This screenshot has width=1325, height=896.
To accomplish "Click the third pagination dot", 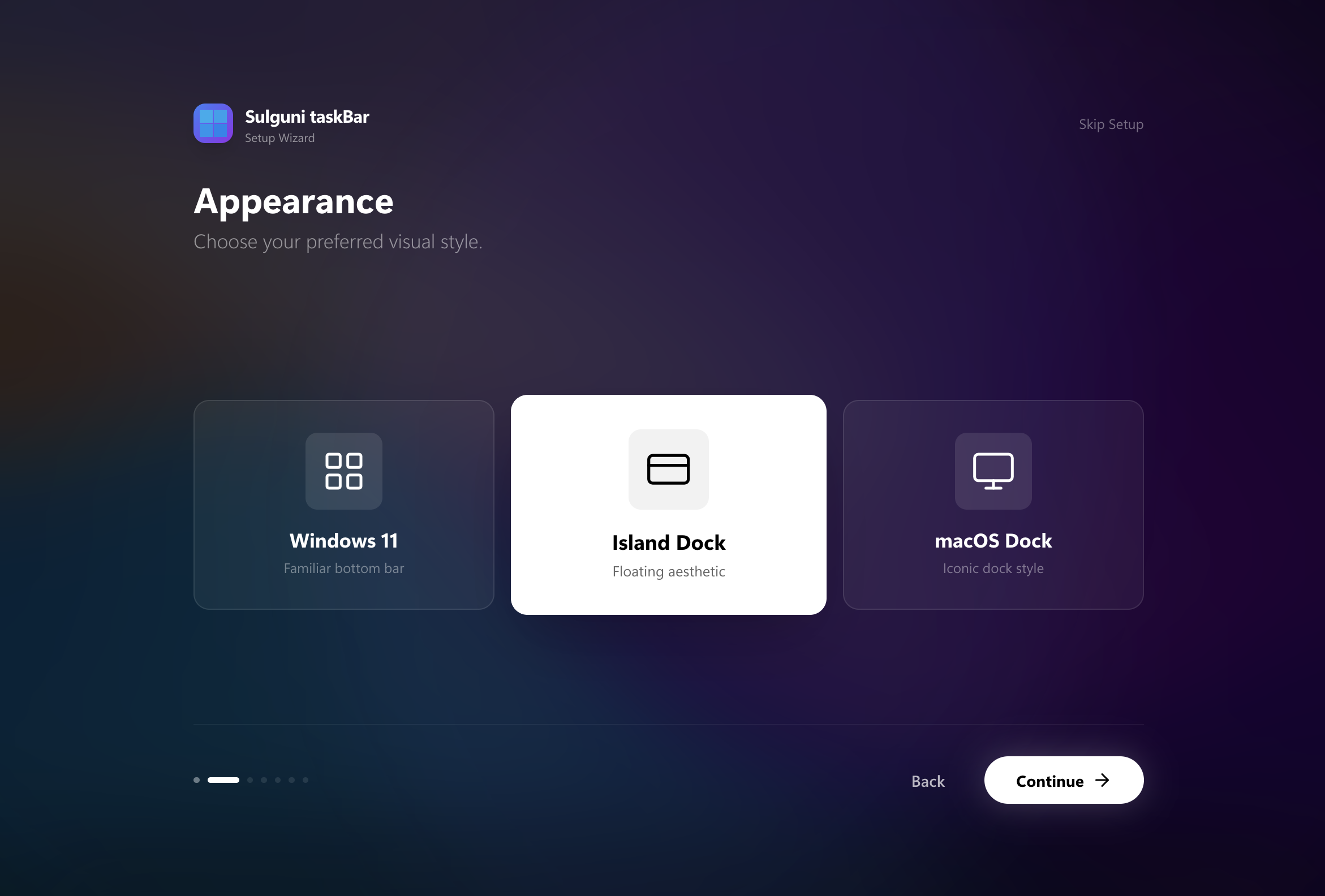I will click(249, 780).
